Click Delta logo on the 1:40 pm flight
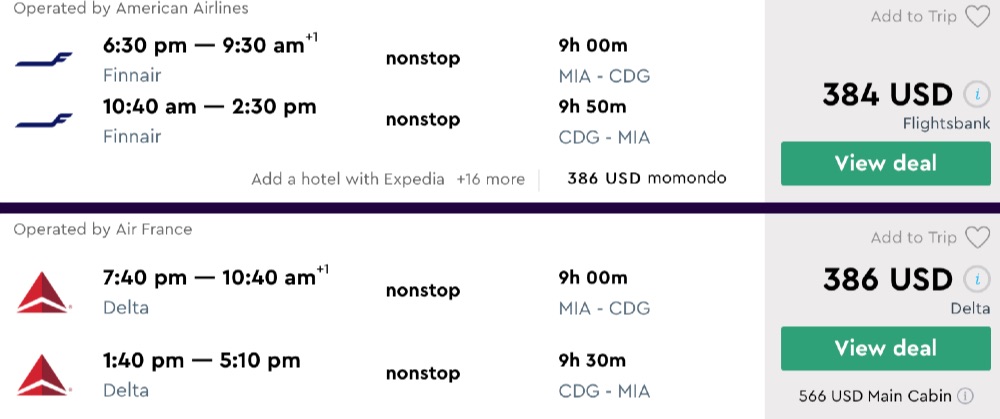 click(x=42, y=374)
